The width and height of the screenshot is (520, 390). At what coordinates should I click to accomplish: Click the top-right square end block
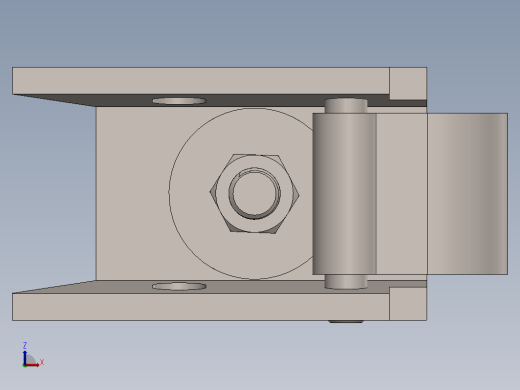pos(408,83)
